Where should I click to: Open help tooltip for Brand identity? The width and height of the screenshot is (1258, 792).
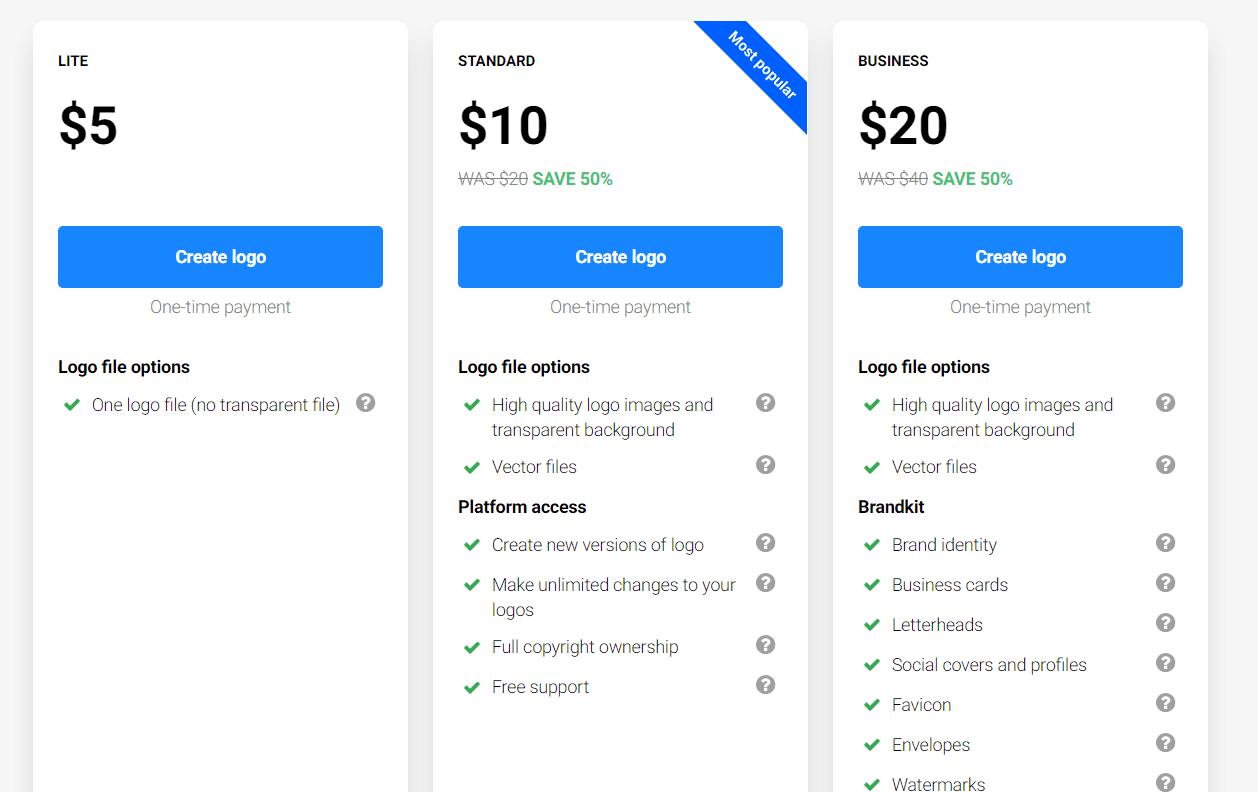tap(1166, 543)
